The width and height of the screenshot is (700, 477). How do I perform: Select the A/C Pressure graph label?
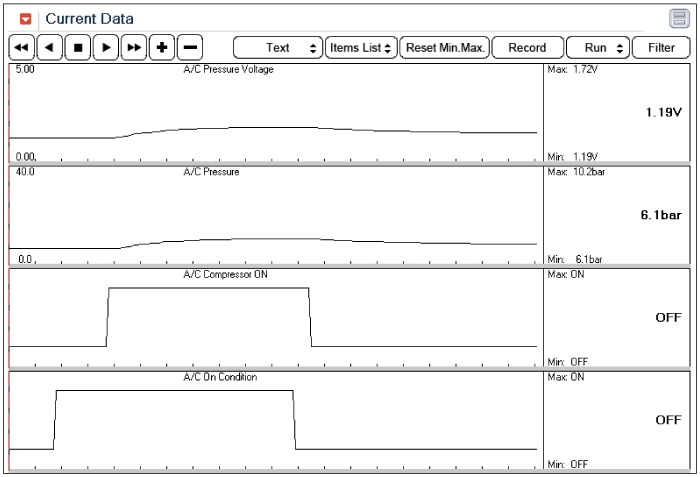pos(211,172)
